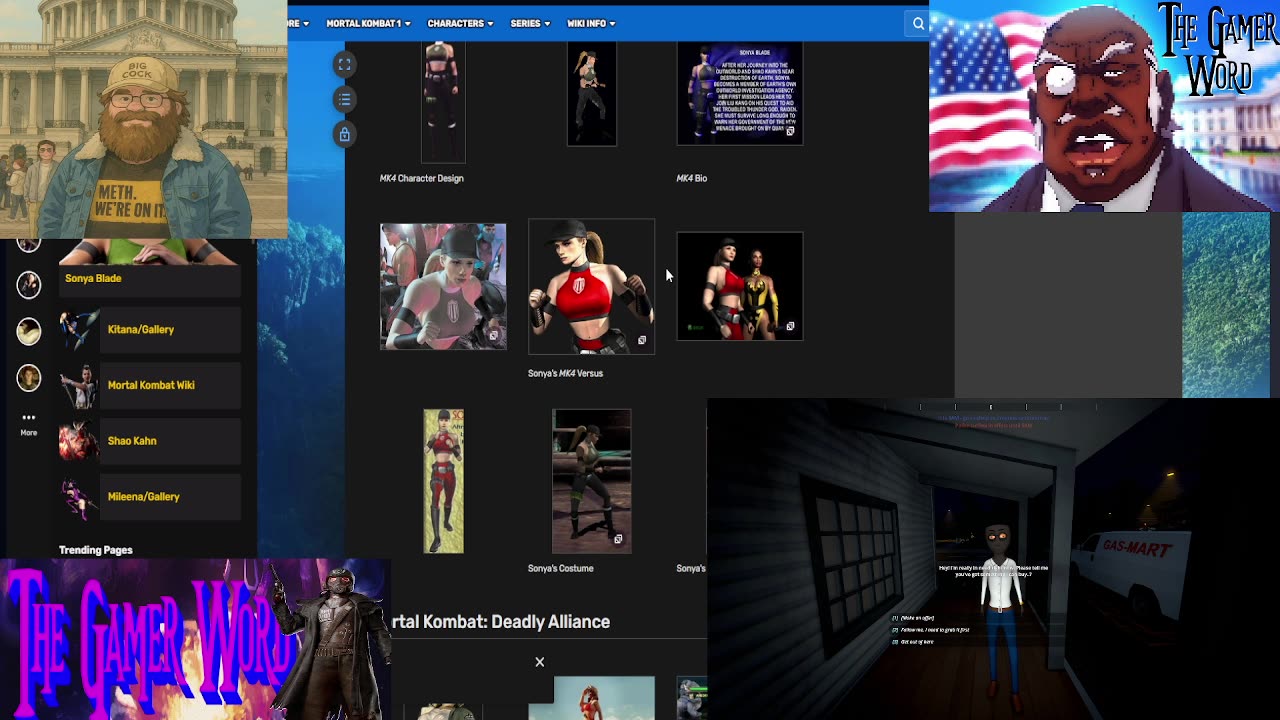The width and height of the screenshot is (1280, 720).
Task: Click the lock icon in left toolbar
Action: tap(344, 134)
